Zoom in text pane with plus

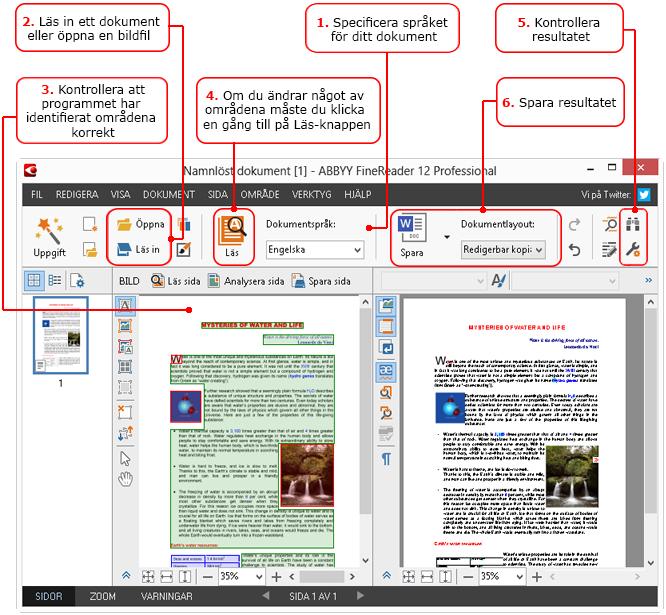pyautogui.click(x=537, y=577)
